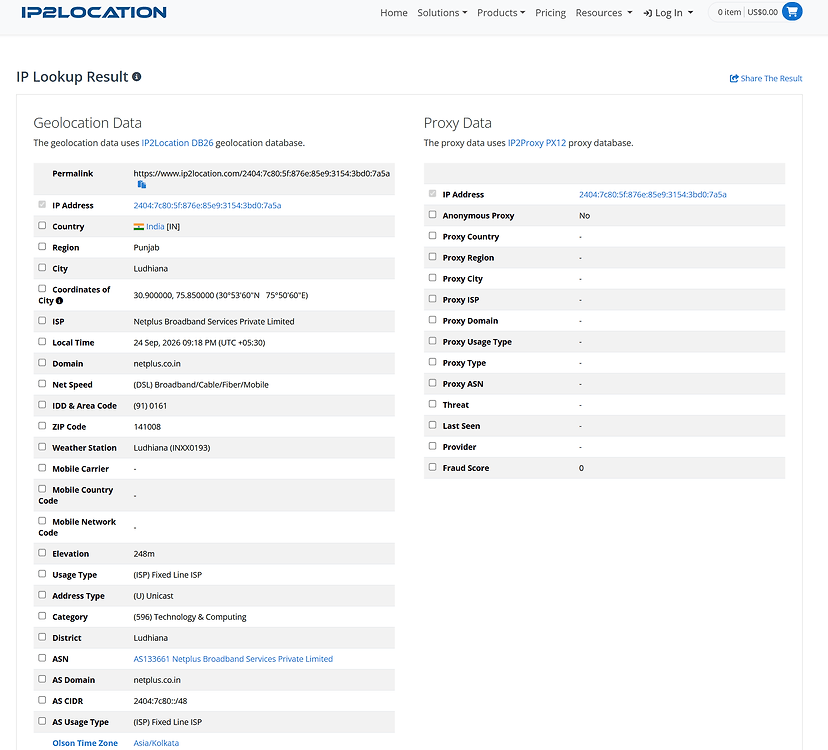Image resolution: width=828 pixels, height=750 pixels.
Task: Click the proxy data IP address link
Action: [653, 194]
